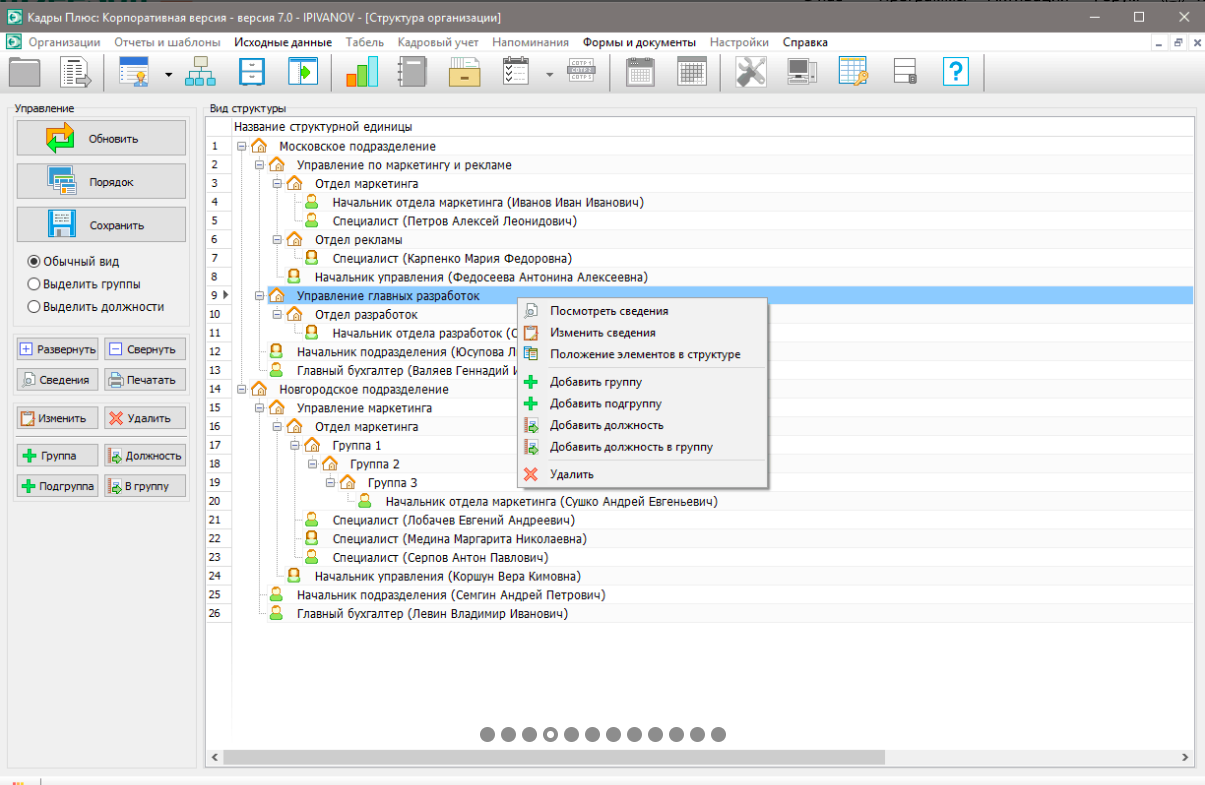Click the Порядок button
Screen dimensions: 1205x785
pos(101,181)
